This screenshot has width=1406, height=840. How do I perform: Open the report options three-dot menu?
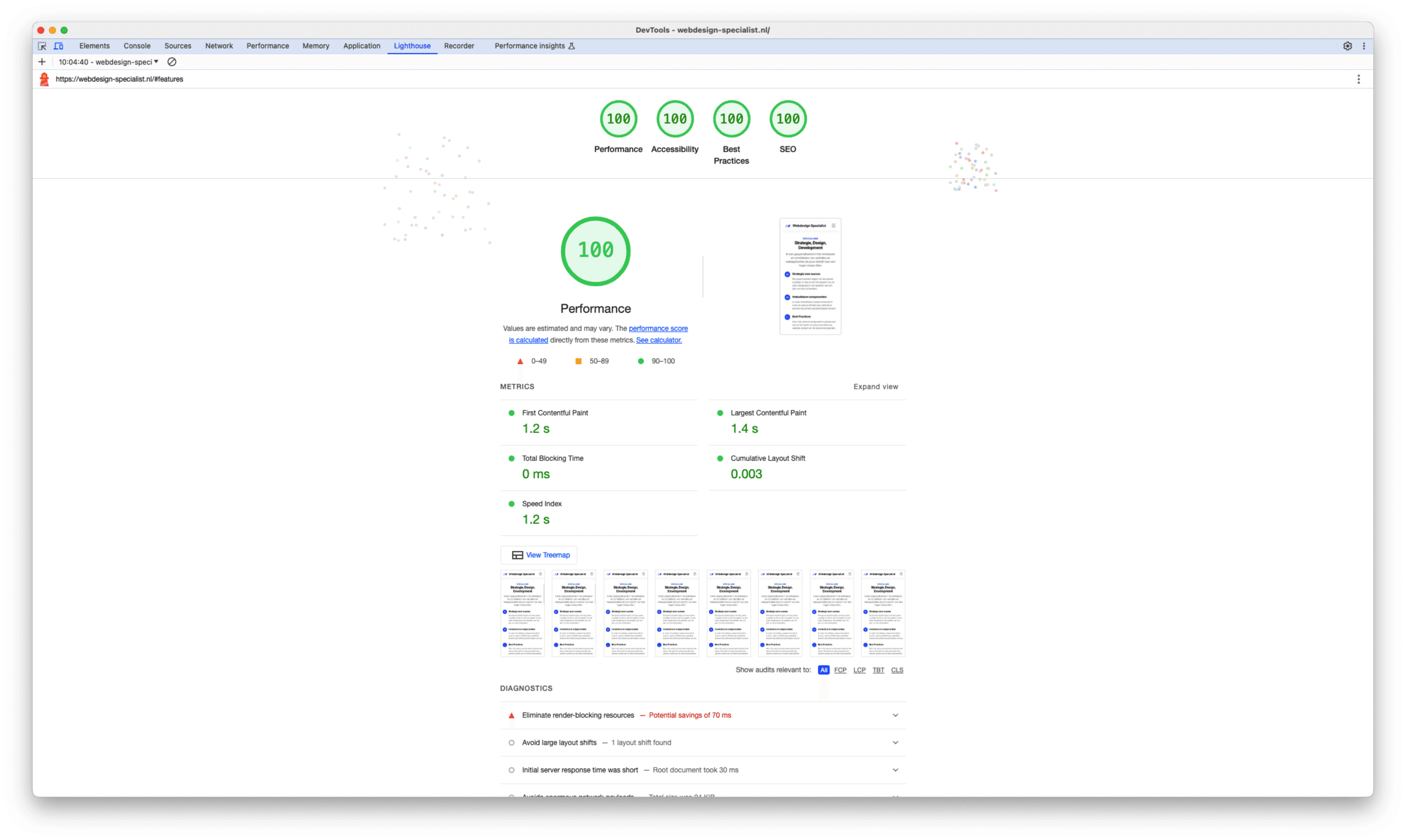click(1358, 79)
